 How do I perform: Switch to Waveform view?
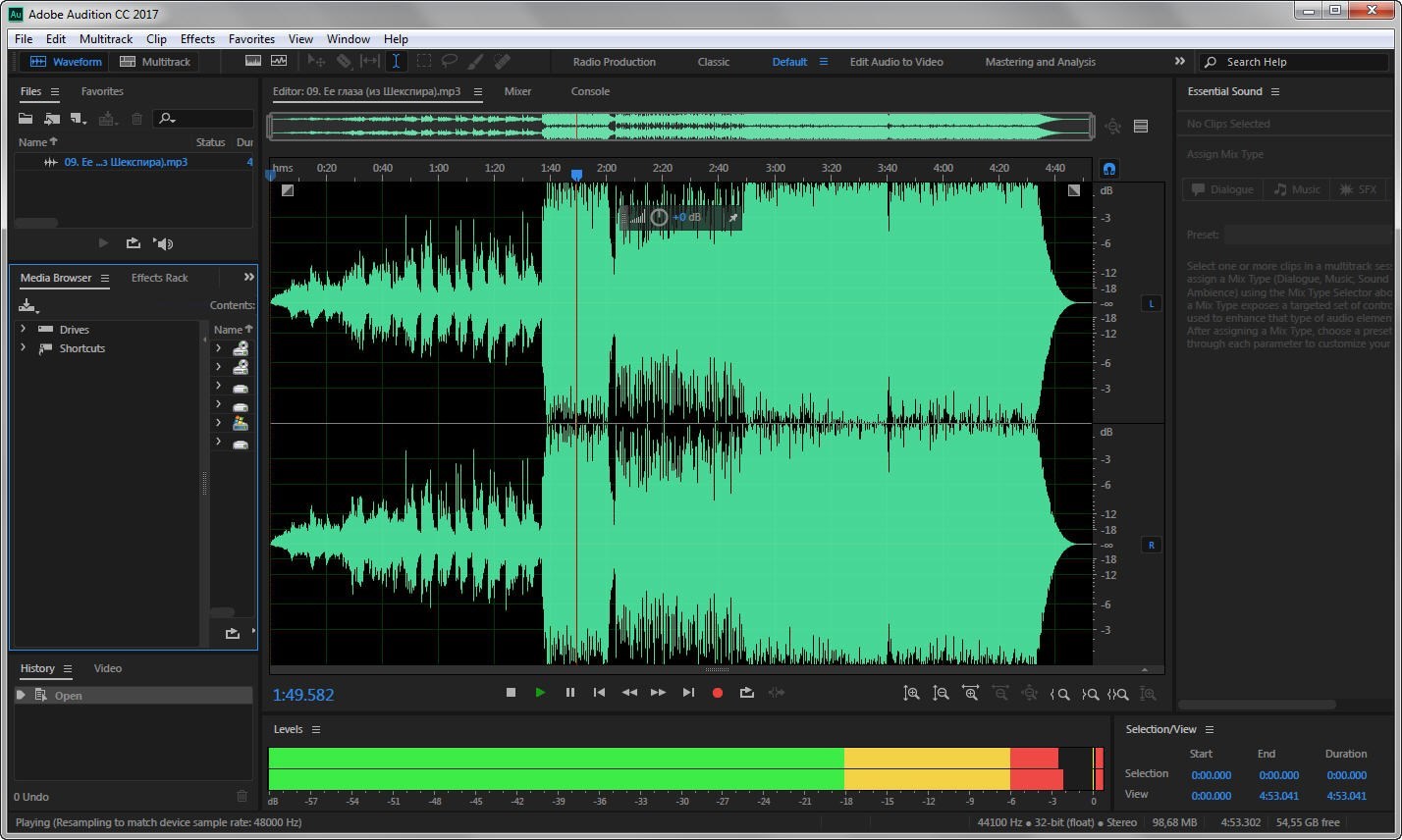(x=66, y=61)
